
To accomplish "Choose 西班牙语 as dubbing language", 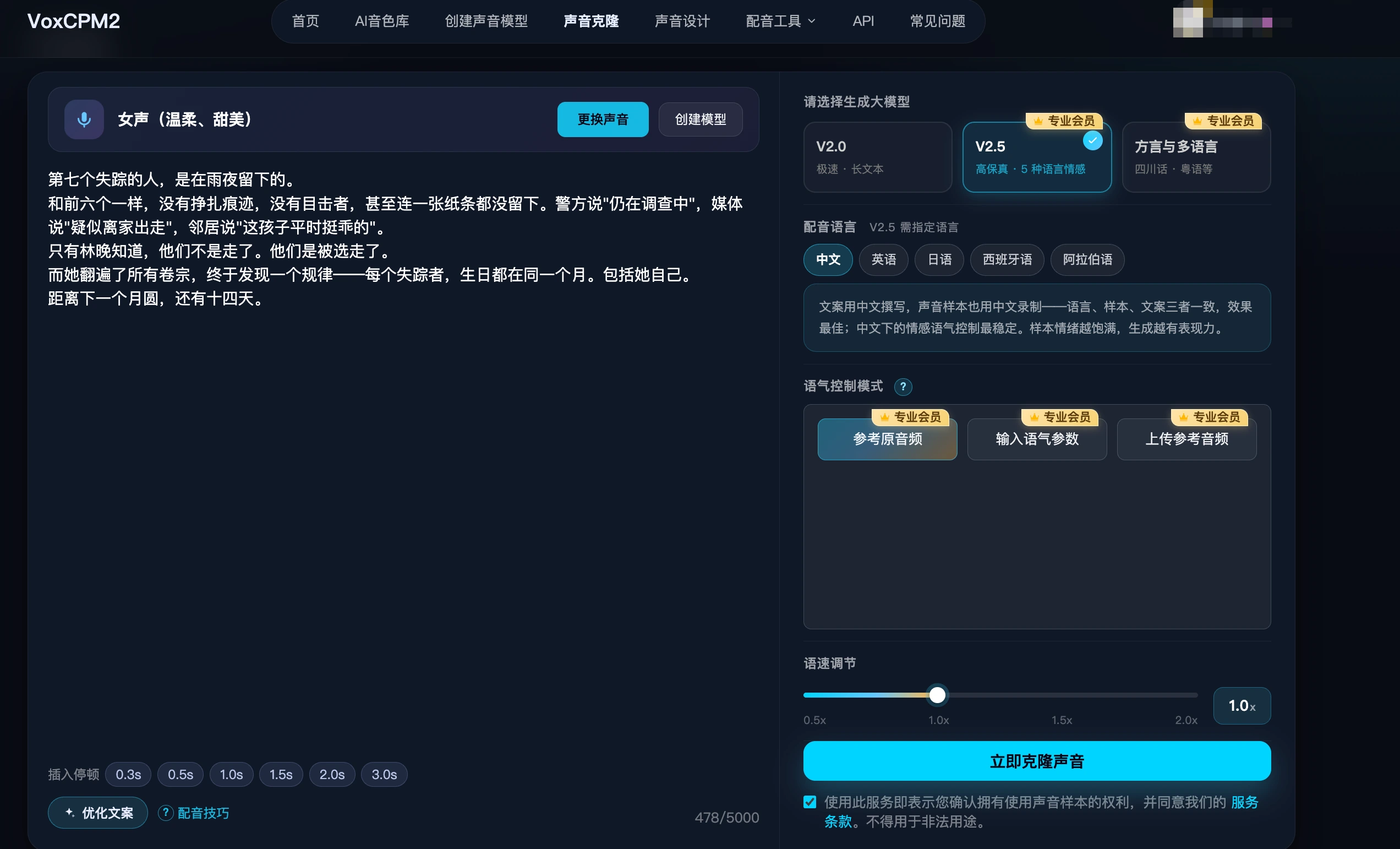I will coord(1007,260).
